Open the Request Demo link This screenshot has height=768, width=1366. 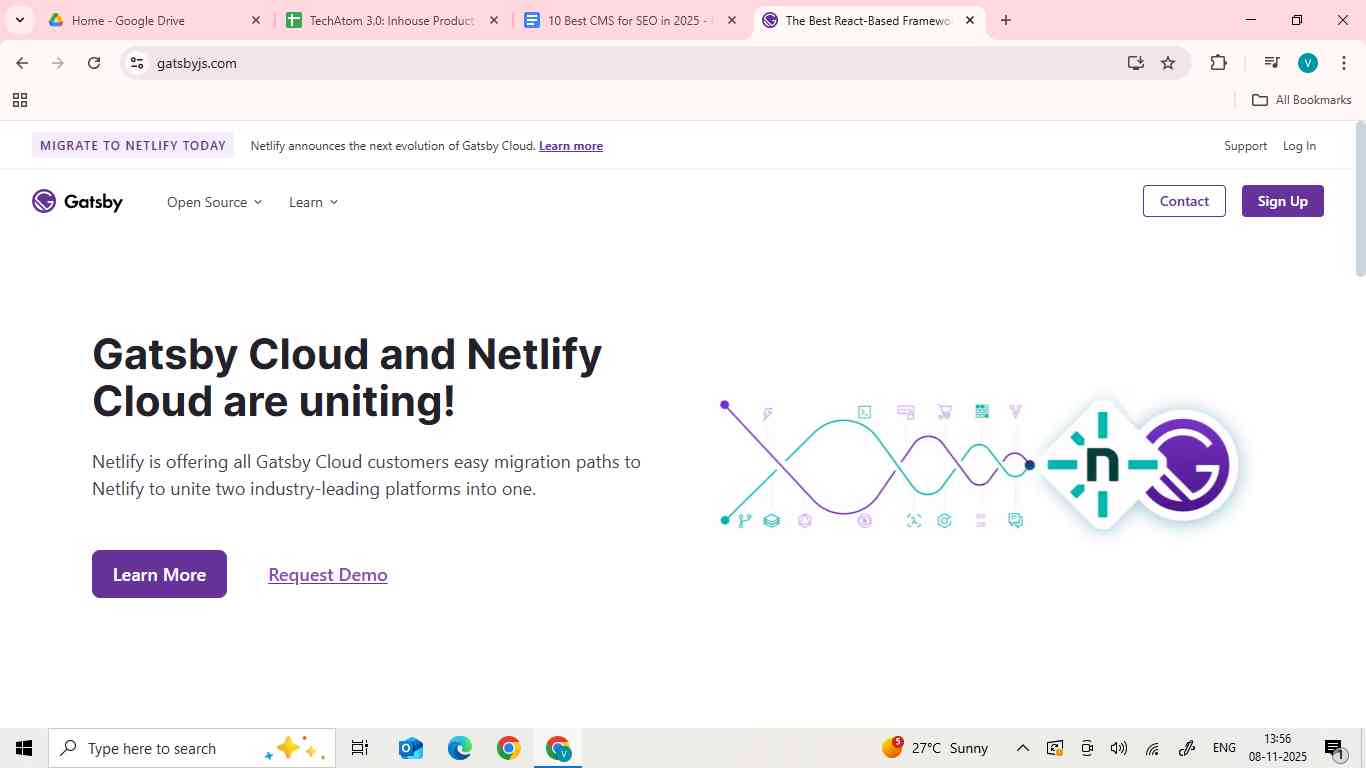(x=327, y=575)
